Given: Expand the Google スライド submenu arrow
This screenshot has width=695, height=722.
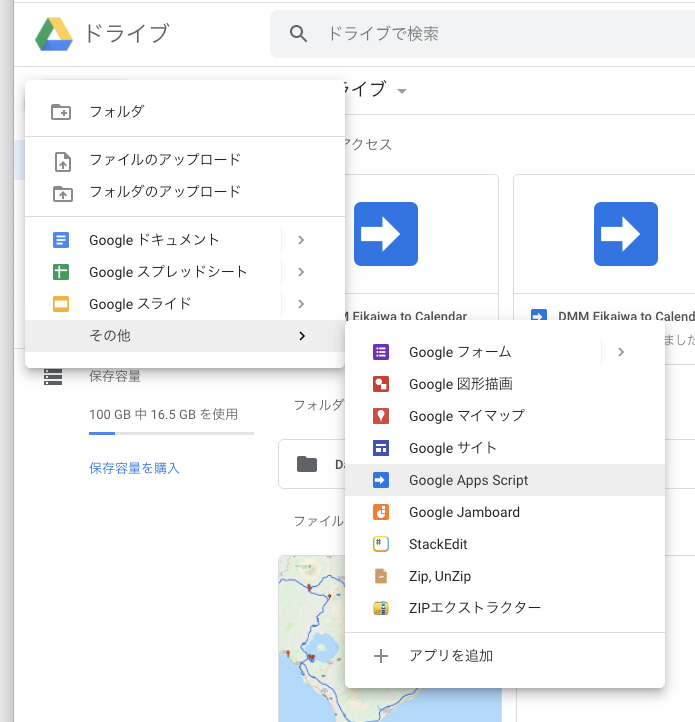Looking at the screenshot, I should pos(301,304).
